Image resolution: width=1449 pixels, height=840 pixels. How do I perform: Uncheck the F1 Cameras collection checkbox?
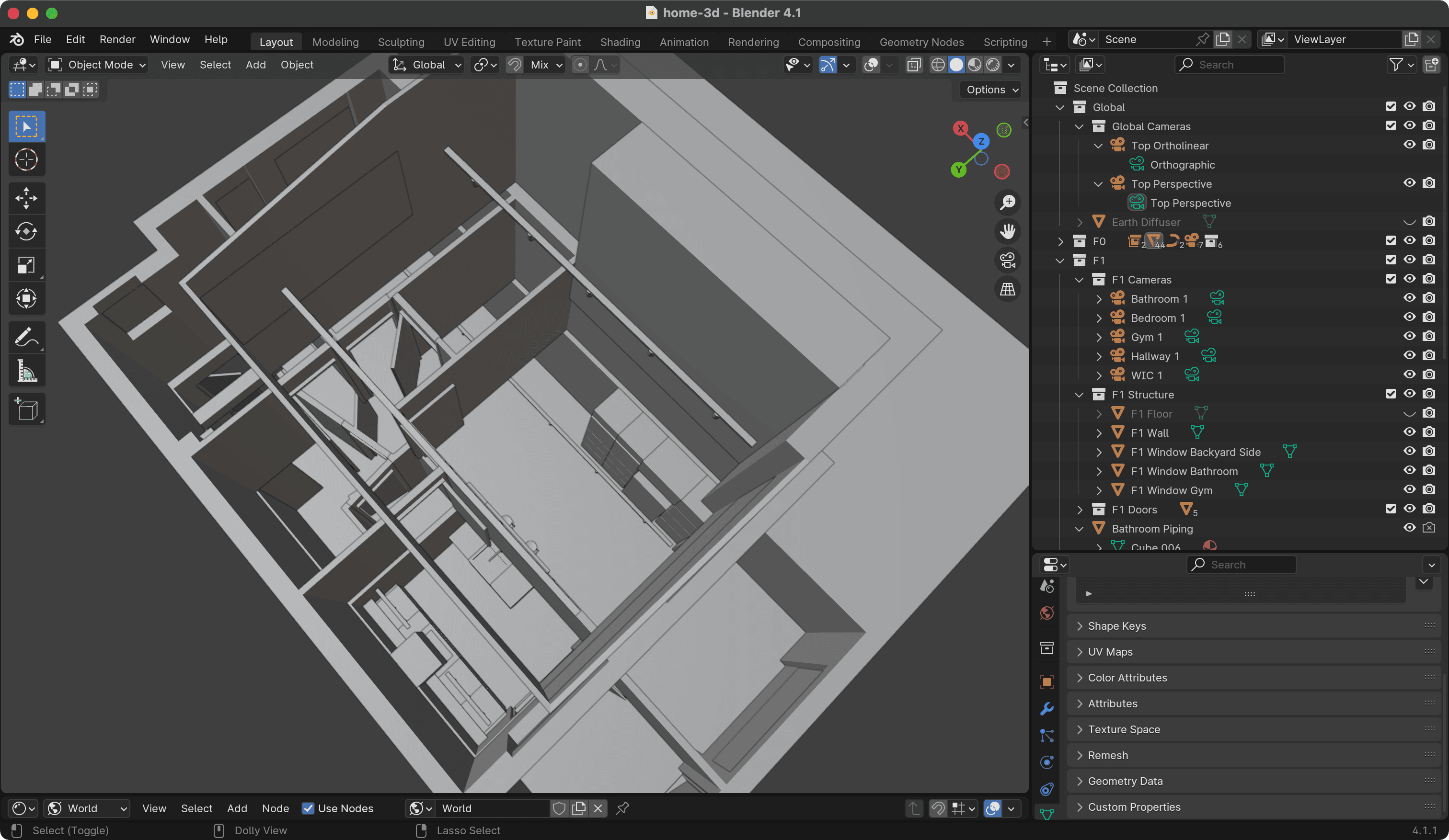coord(1391,279)
